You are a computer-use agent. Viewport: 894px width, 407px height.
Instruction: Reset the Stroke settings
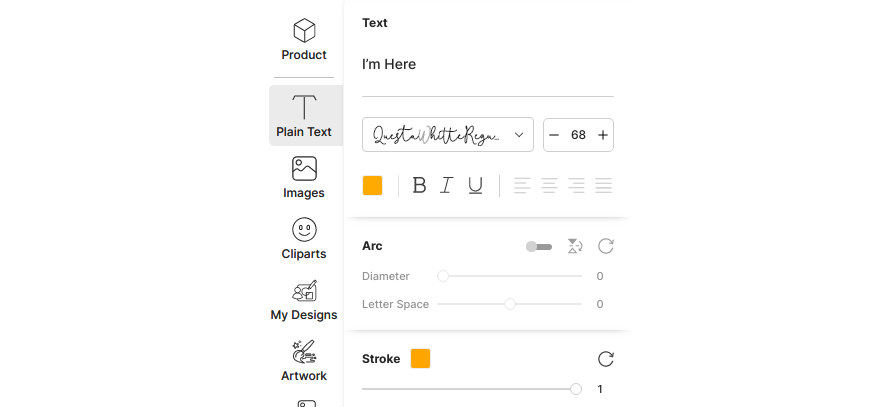(605, 359)
